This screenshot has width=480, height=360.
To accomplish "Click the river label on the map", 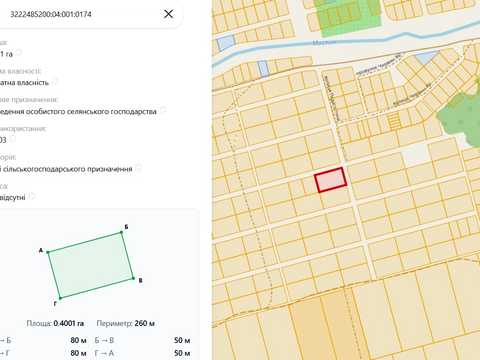I will pyautogui.click(x=324, y=43).
